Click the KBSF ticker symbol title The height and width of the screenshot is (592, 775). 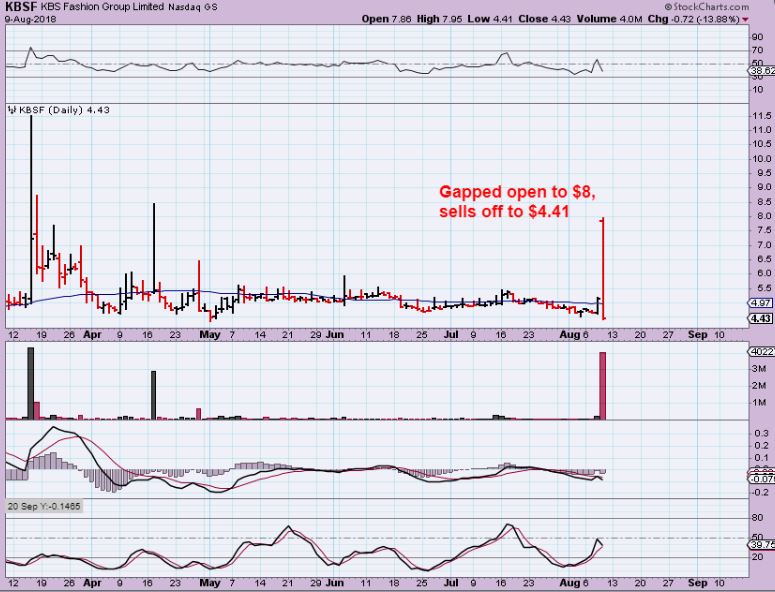point(21,7)
